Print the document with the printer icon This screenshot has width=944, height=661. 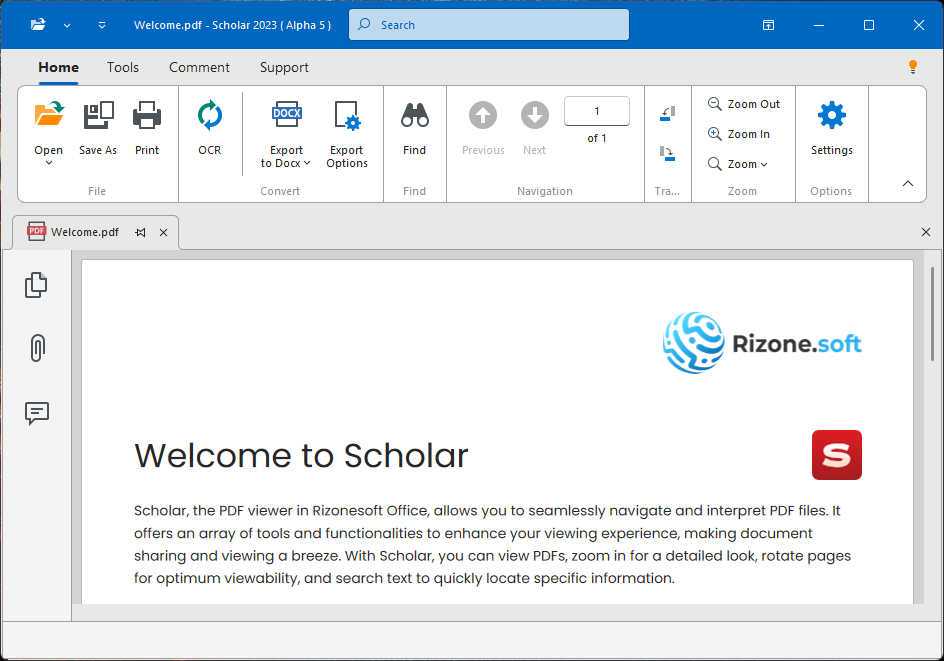click(147, 114)
